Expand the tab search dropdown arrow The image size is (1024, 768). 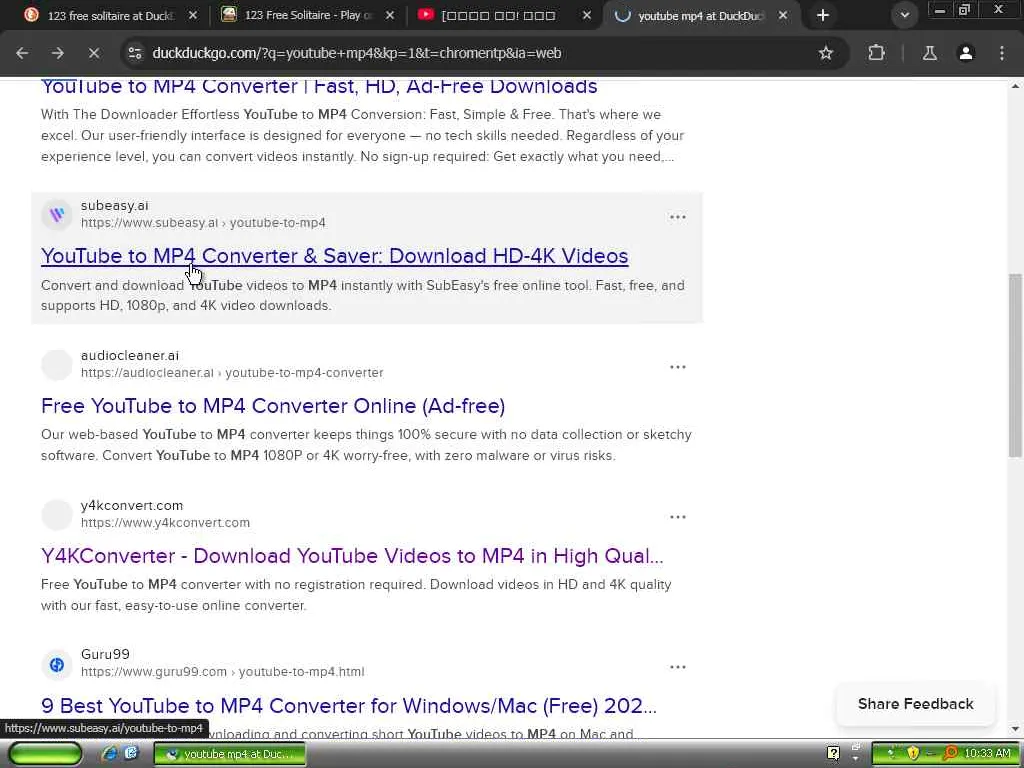point(904,15)
